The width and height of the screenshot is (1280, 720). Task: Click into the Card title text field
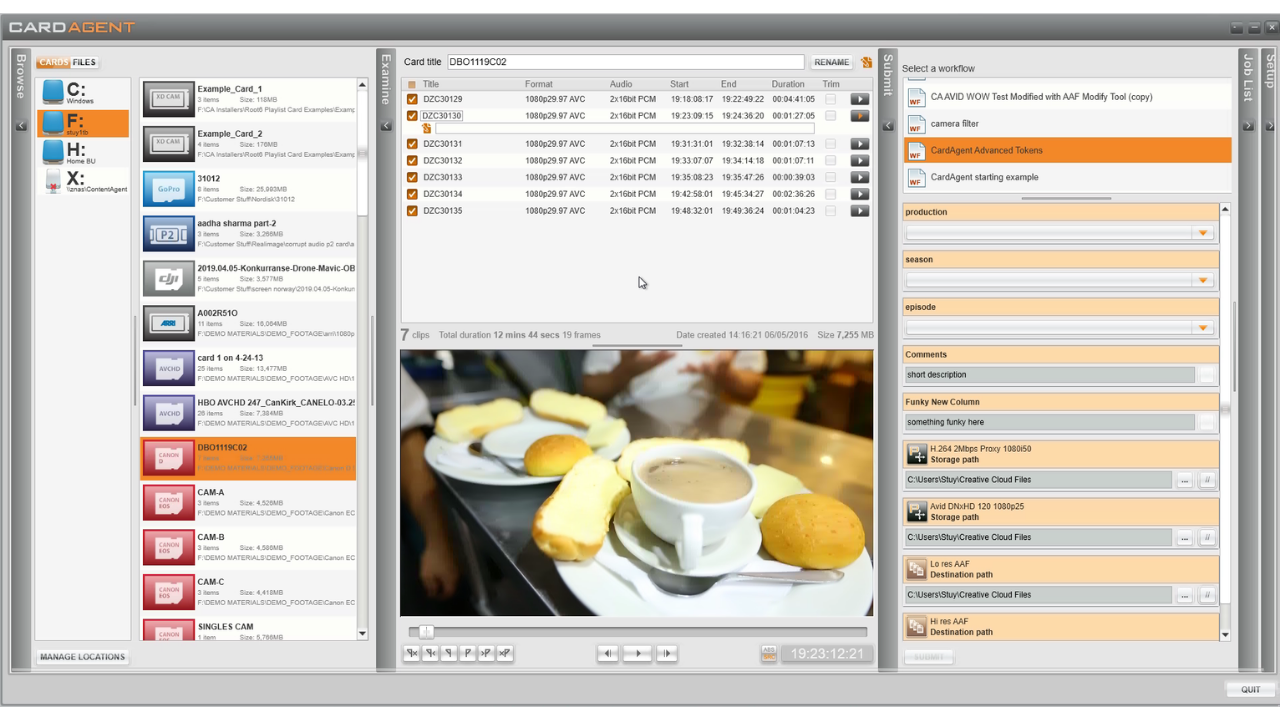coord(625,62)
